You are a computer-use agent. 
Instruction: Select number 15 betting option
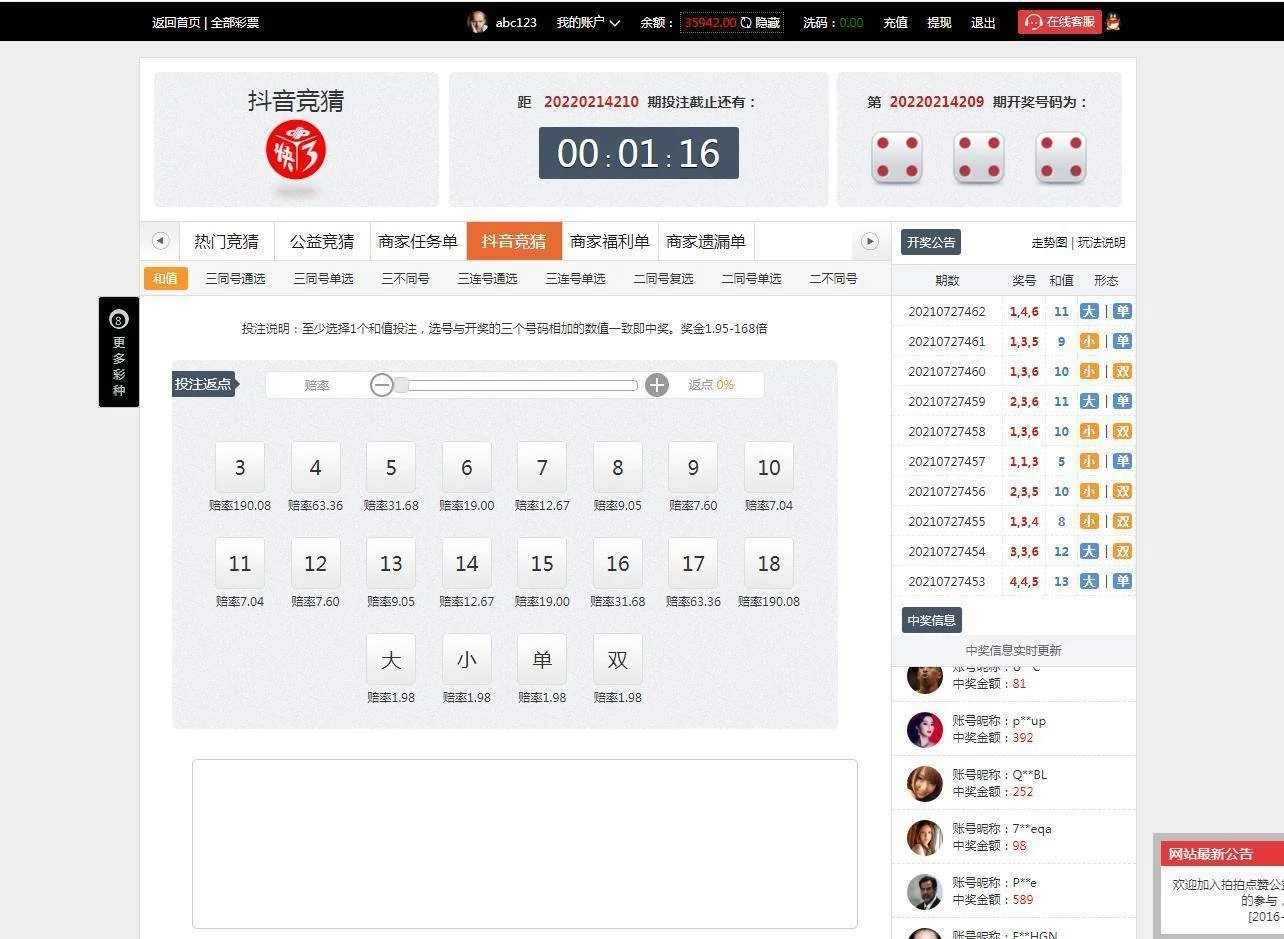pos(541,563)
